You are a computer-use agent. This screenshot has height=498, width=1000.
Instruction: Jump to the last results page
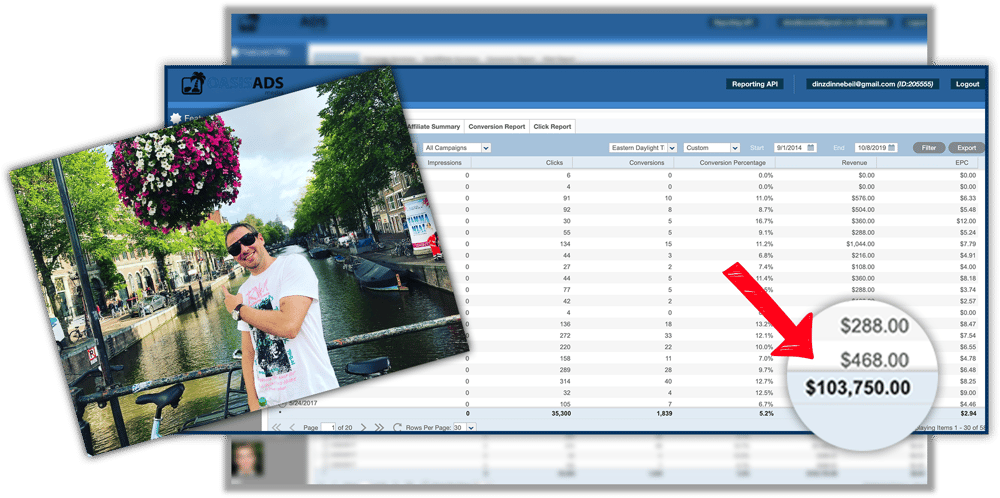coord(379,427)
